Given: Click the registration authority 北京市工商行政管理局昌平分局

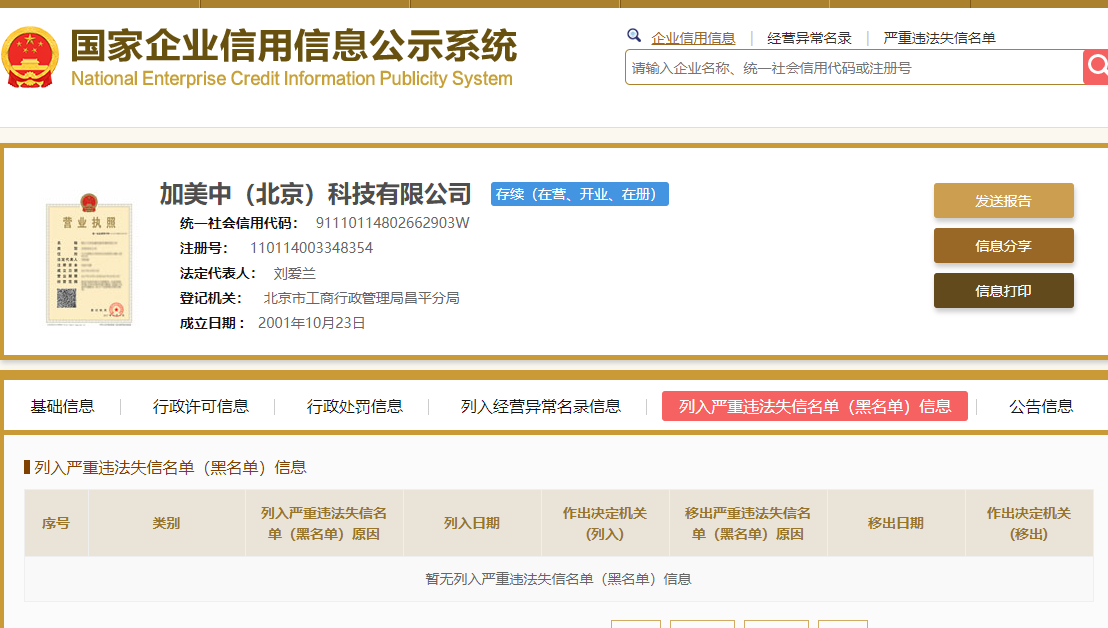Looking at the screenshot, I should pyautogui.click(x=361, y=298).
